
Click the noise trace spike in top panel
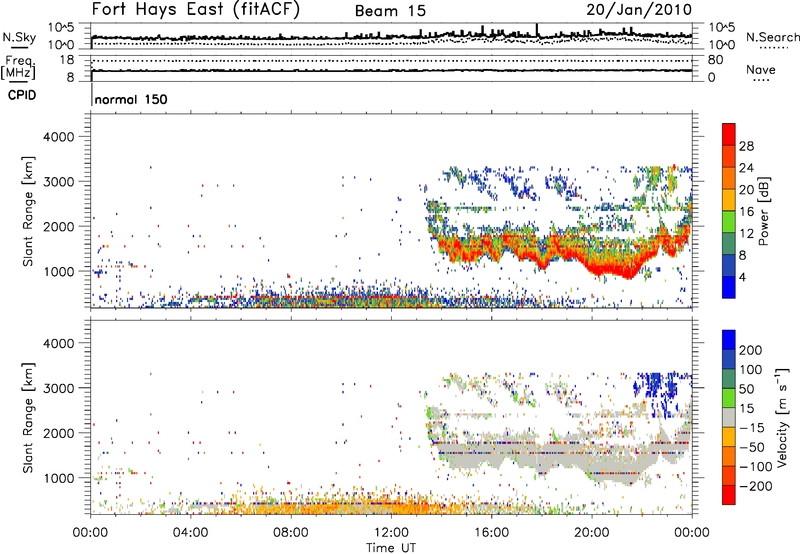[537, 31]
